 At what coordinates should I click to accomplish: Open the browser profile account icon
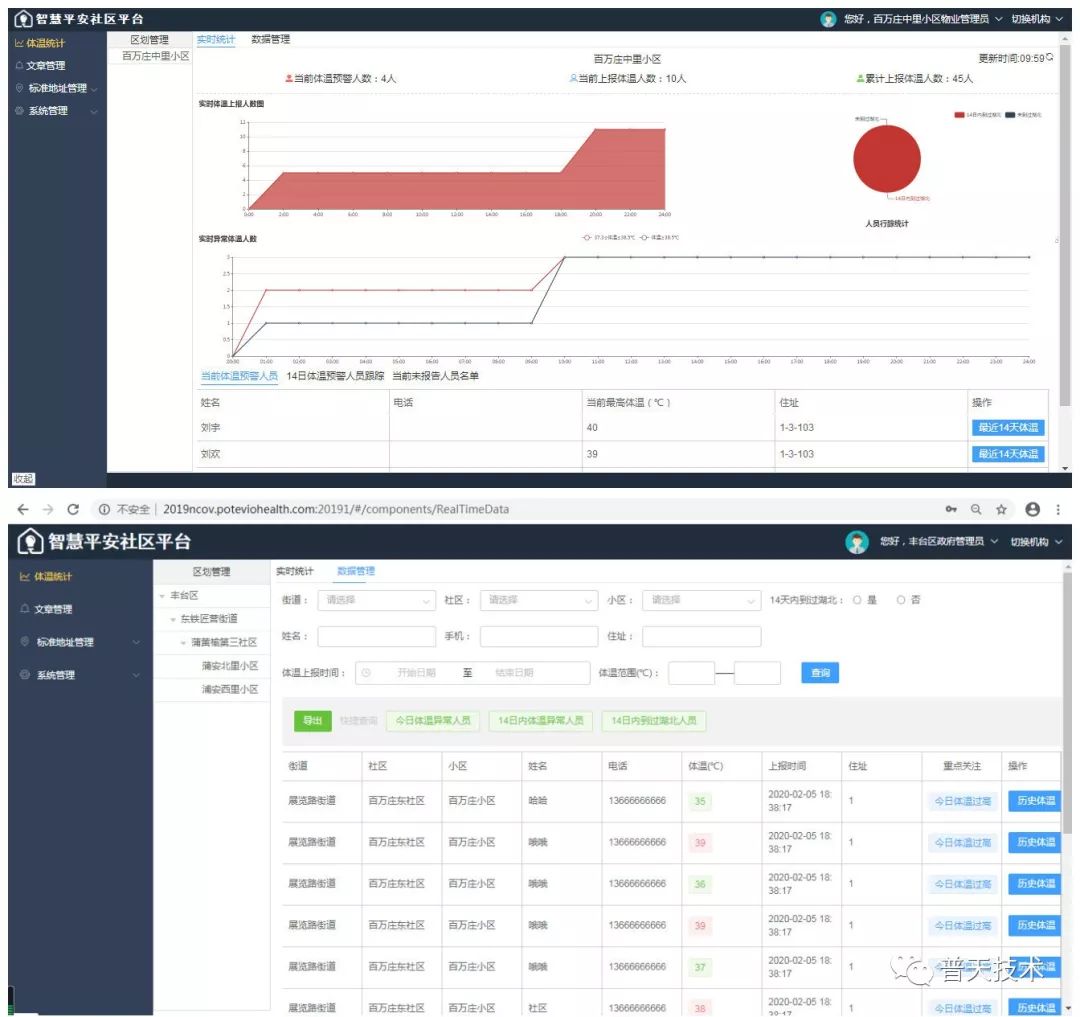click(x=1032, y=509)
